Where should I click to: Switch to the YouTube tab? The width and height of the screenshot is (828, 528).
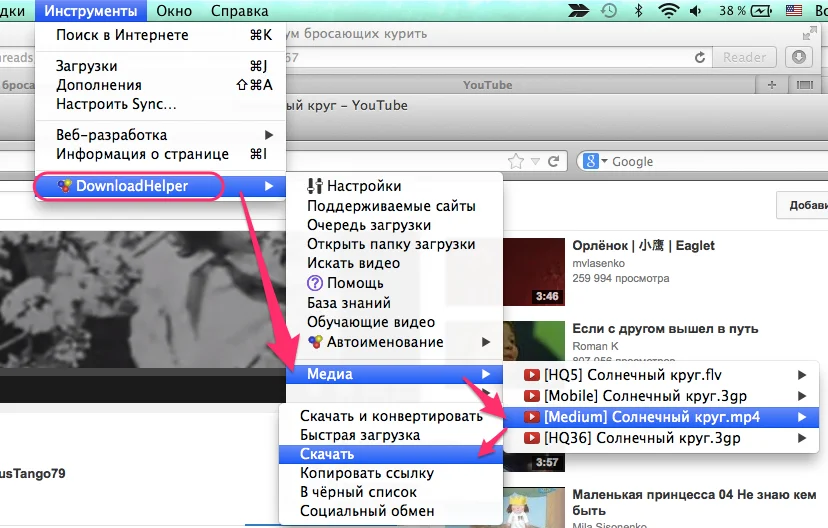click(487, 85)
